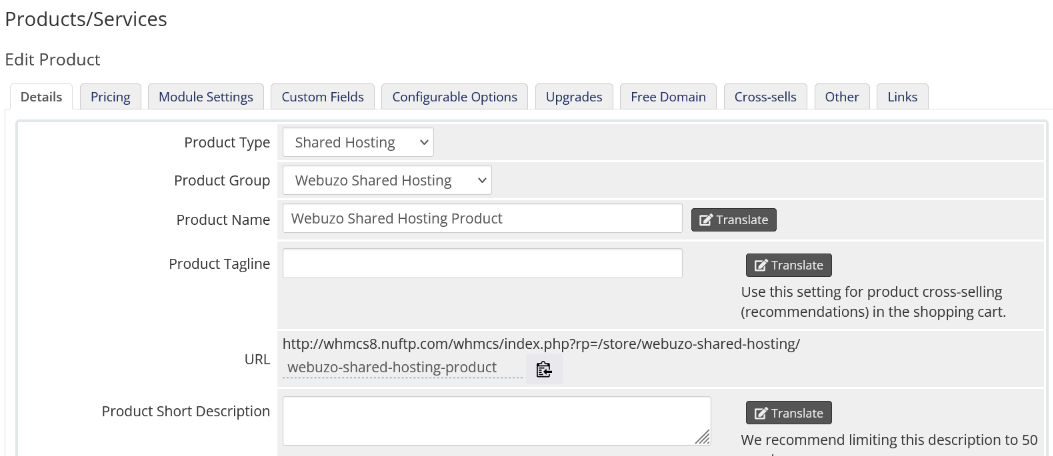
Task: Return to the Details tab
Action: [41, 97]
